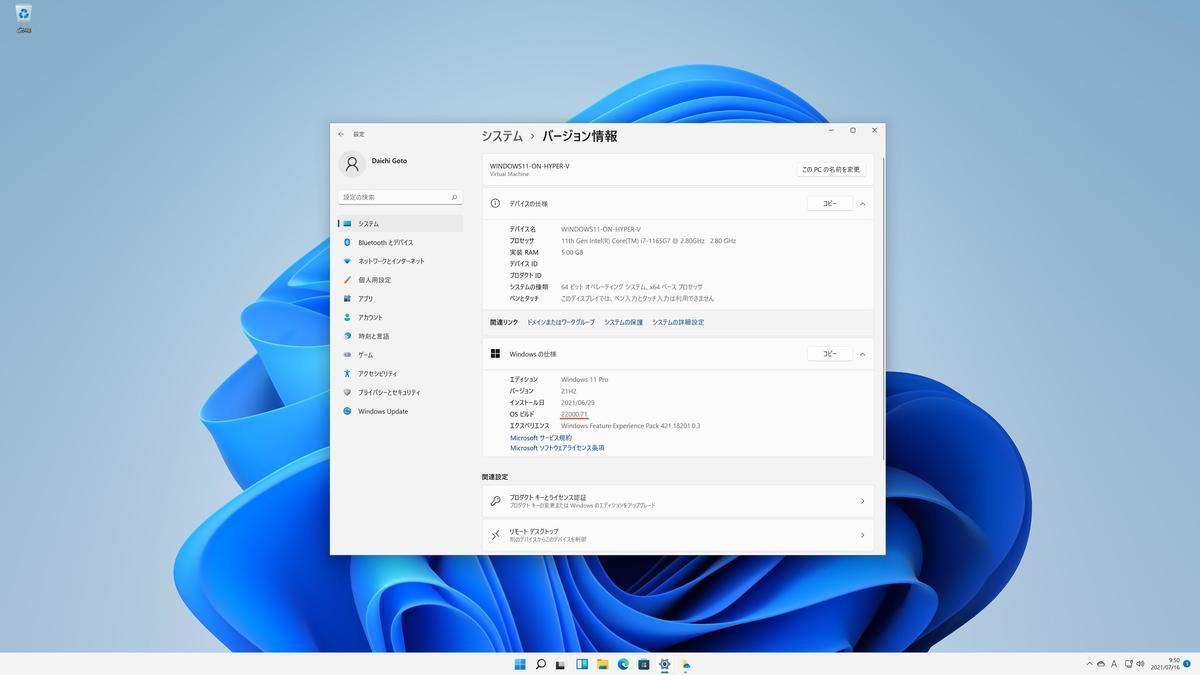Viewport: 1200px width, 675px height.
Task: Go back with the arrow in Settings
Action: click(341, 134)
